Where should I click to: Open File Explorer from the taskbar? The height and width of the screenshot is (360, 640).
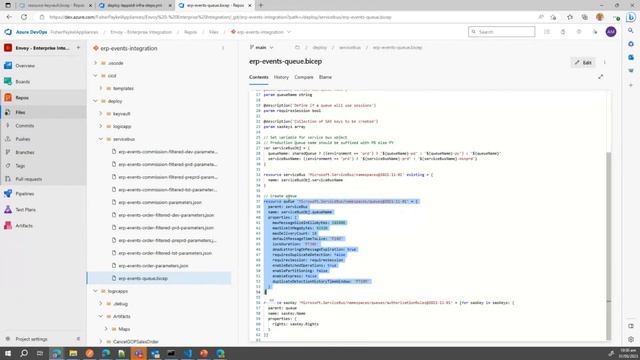point(73,353)
